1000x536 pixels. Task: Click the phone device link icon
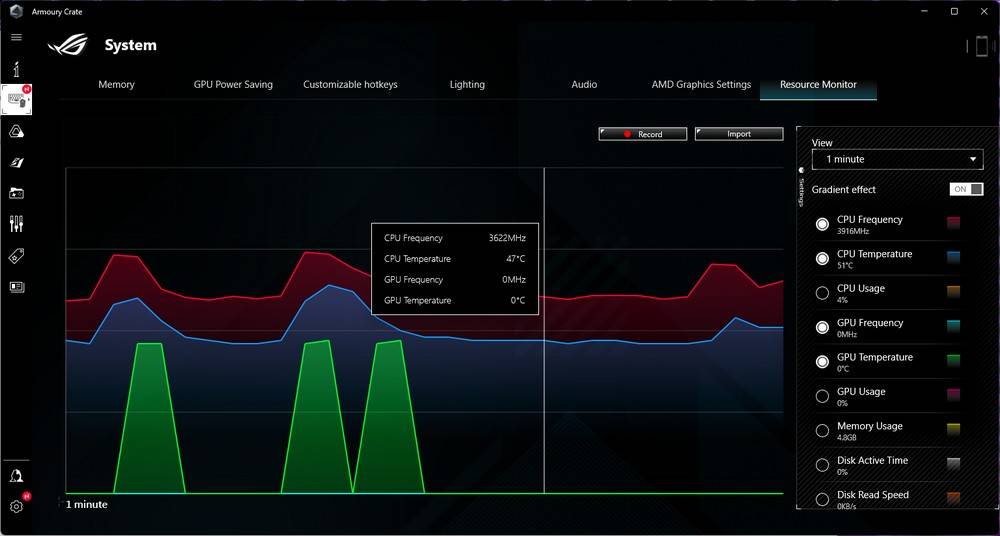tap(981, 46)
